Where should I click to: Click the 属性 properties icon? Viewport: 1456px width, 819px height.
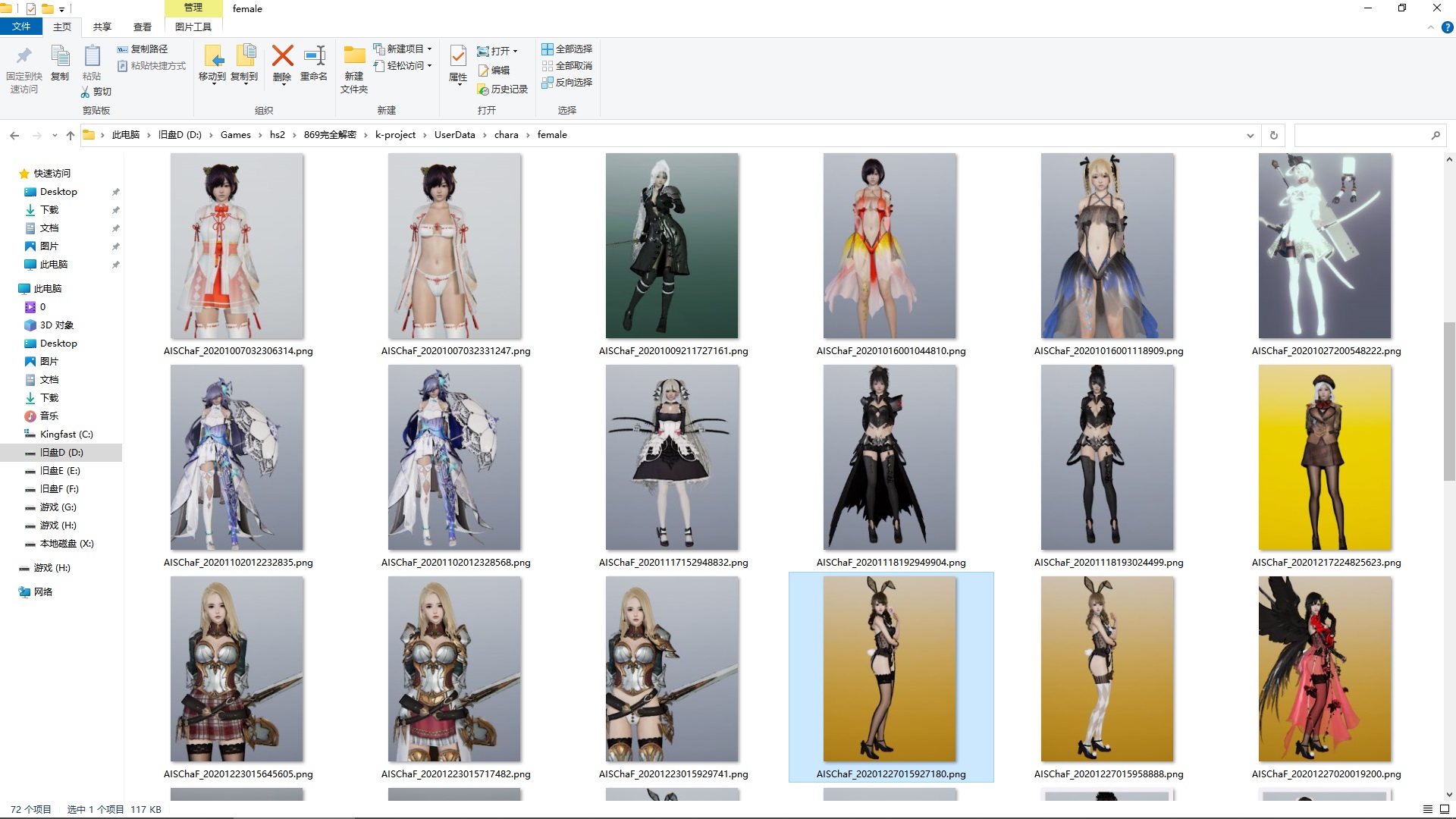pos(458,56)
